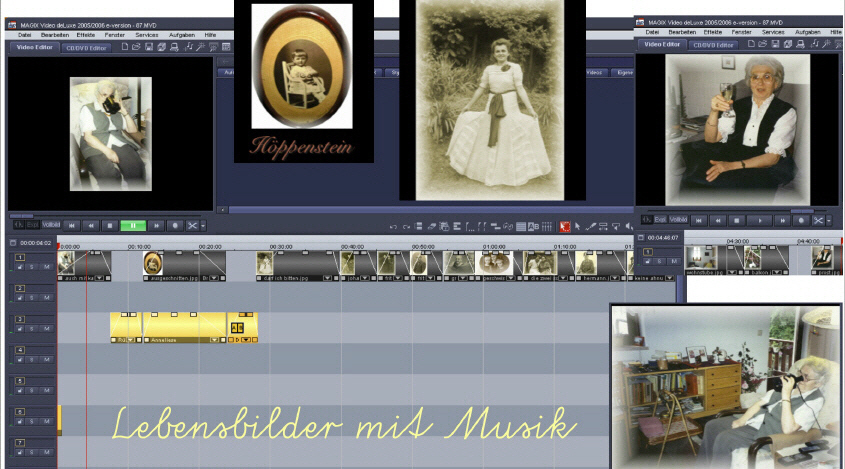The width and height of the screenshot is (845, 469).
Task: Click the new project icon in toolbar
Action: pyautogui.click(x=124, y=47)
